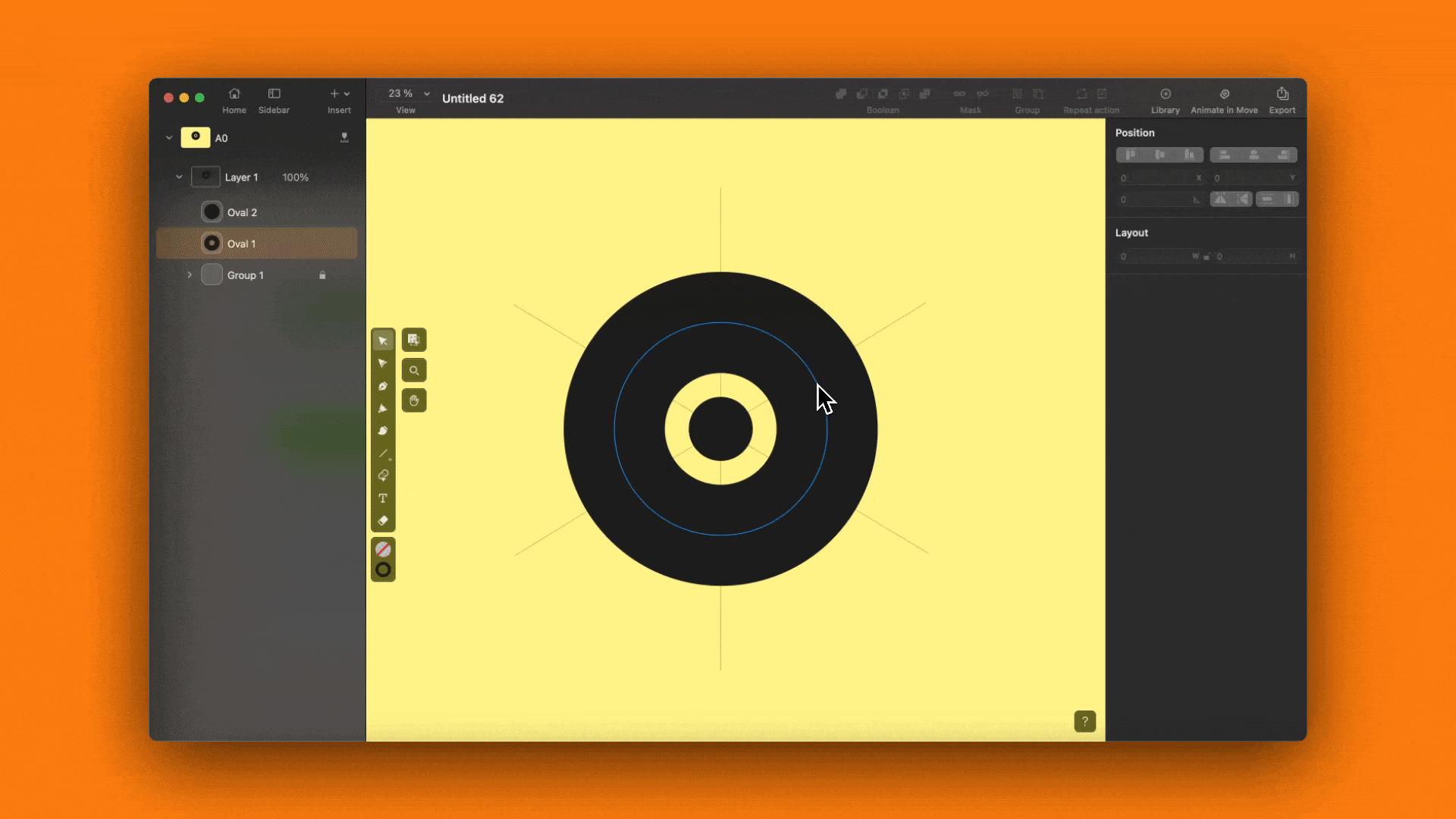Select the Pen tool in toolbox
The image size is (1456, 819).
click(x=383, y=386)
